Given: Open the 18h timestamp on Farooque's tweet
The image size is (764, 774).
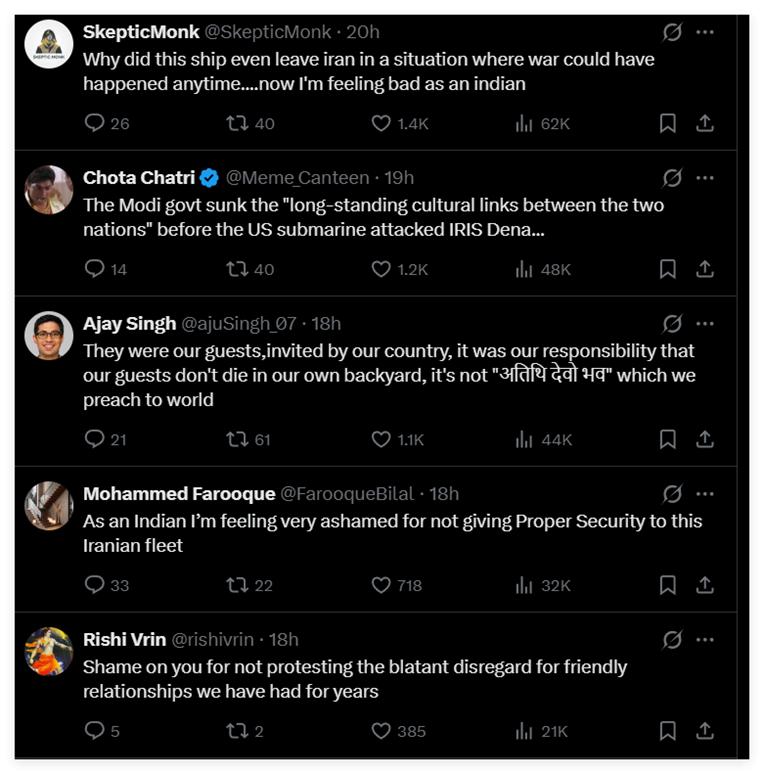Looking at the screenshot, I should point(444,493).
